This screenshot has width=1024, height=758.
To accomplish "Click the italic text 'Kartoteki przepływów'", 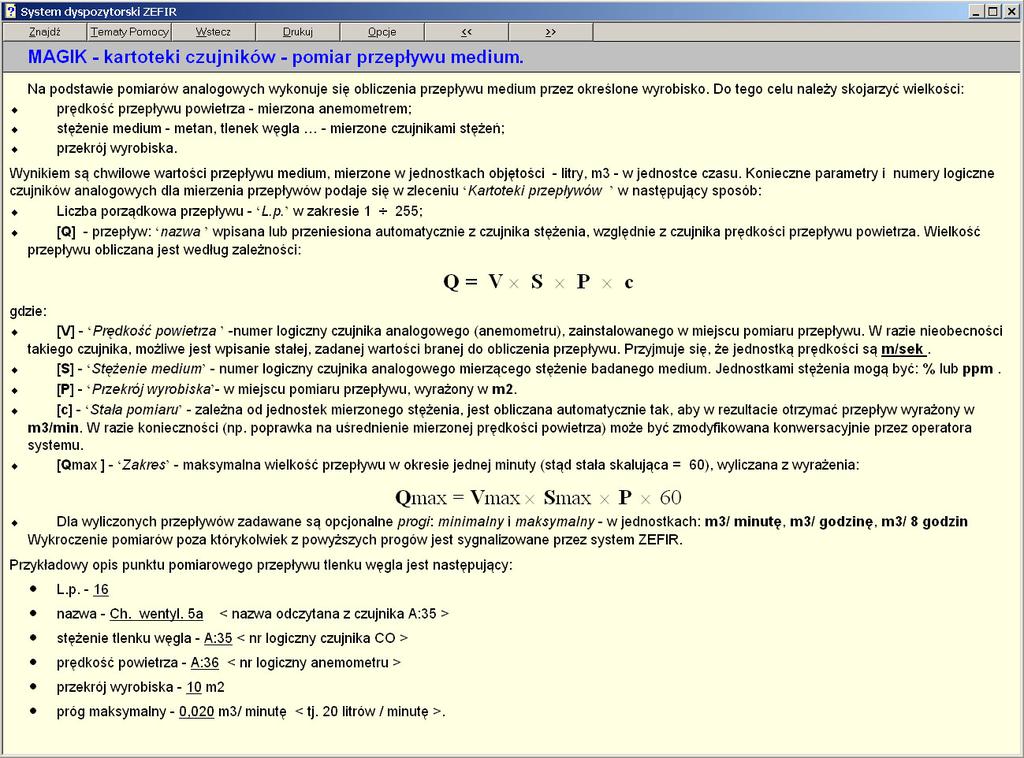I will (x=535, y=191).
